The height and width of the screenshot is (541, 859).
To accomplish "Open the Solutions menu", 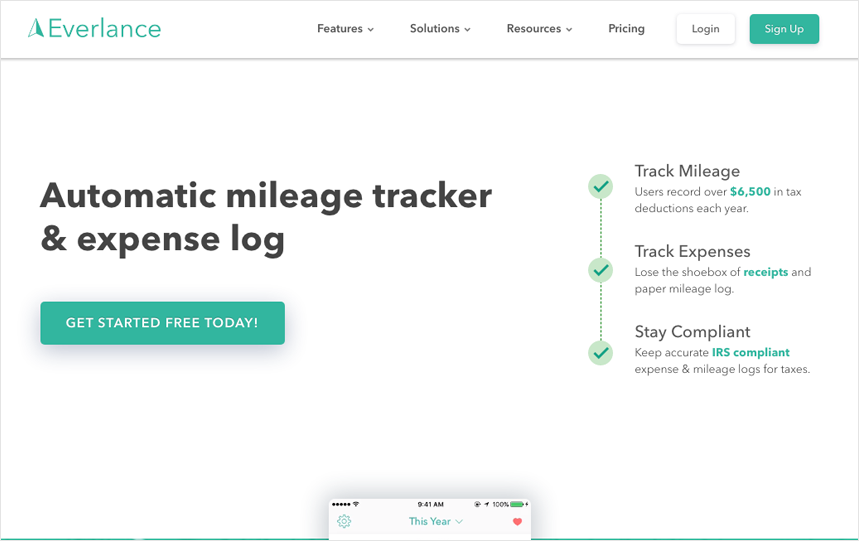I will tap(440, 28).
